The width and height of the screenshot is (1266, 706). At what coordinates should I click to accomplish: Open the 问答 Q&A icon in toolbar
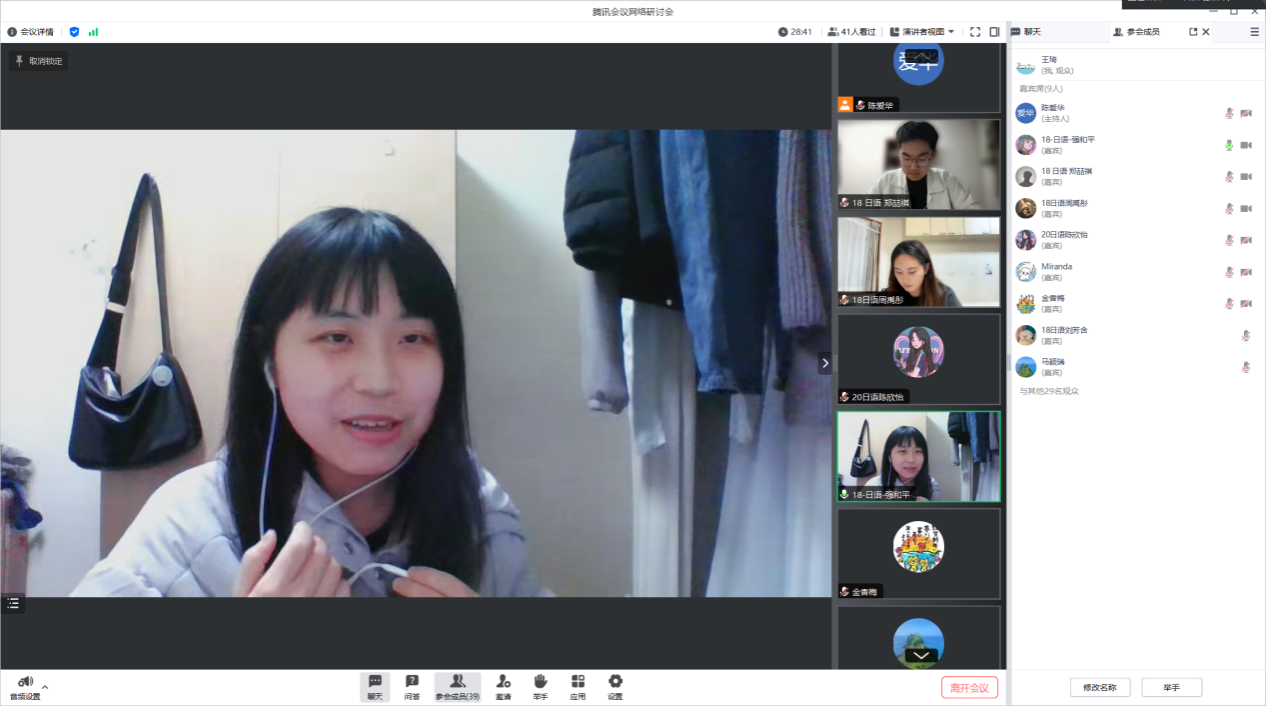(x=412, y=686)
